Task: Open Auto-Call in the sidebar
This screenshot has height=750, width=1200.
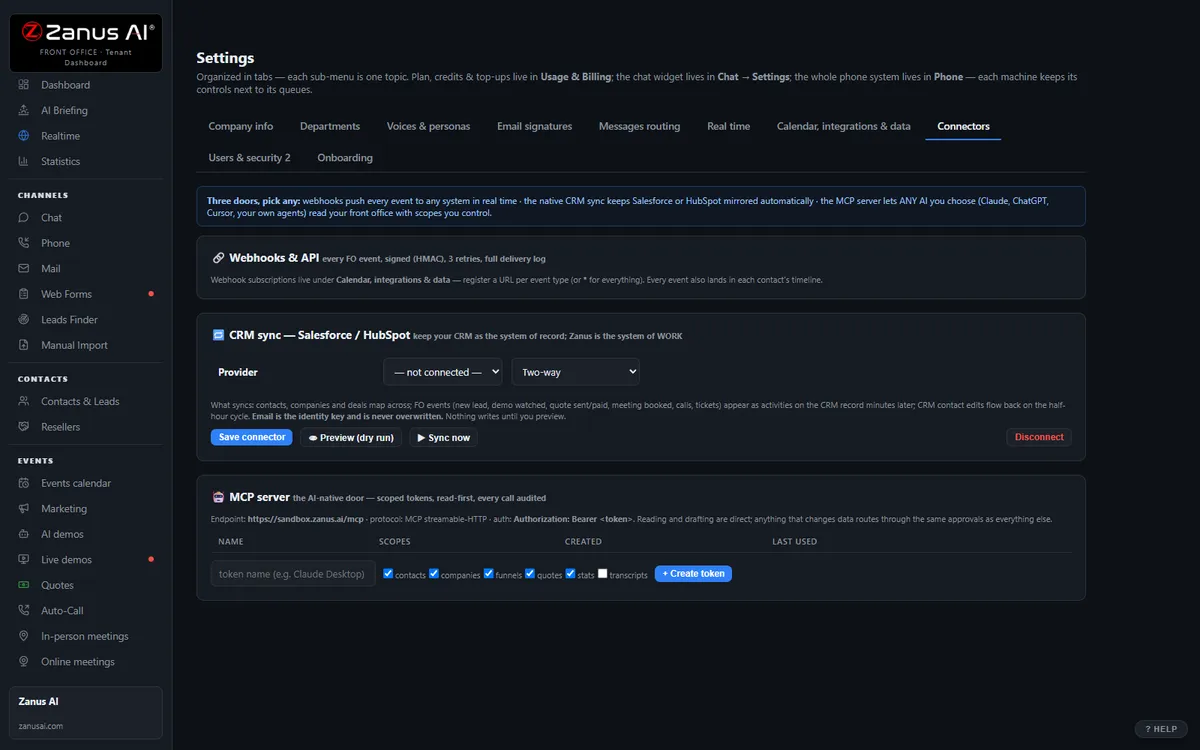Action: coord(86,610)
